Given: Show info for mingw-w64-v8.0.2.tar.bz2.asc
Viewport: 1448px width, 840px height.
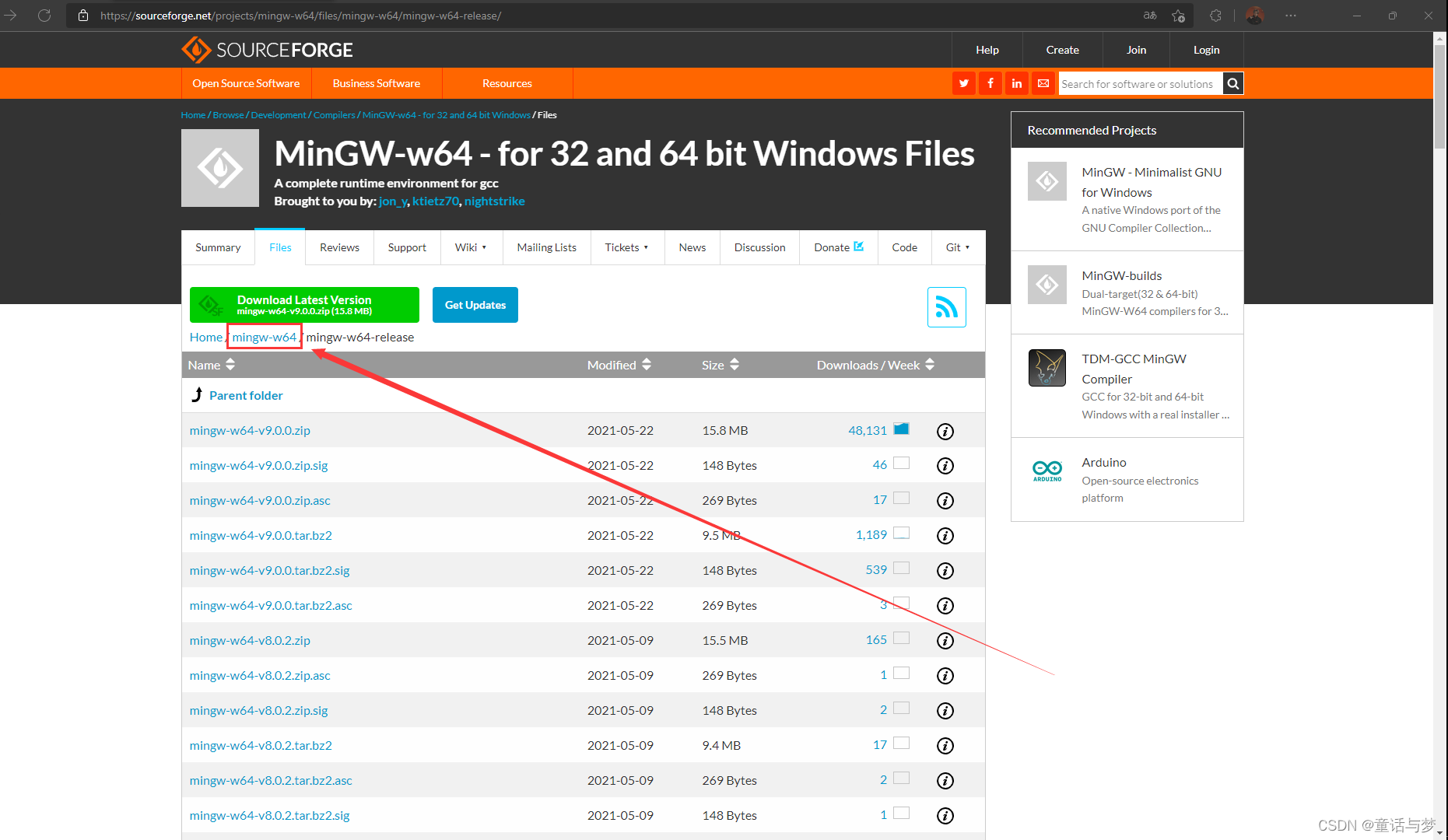Looking at the screenshot, I should [945, 781].
